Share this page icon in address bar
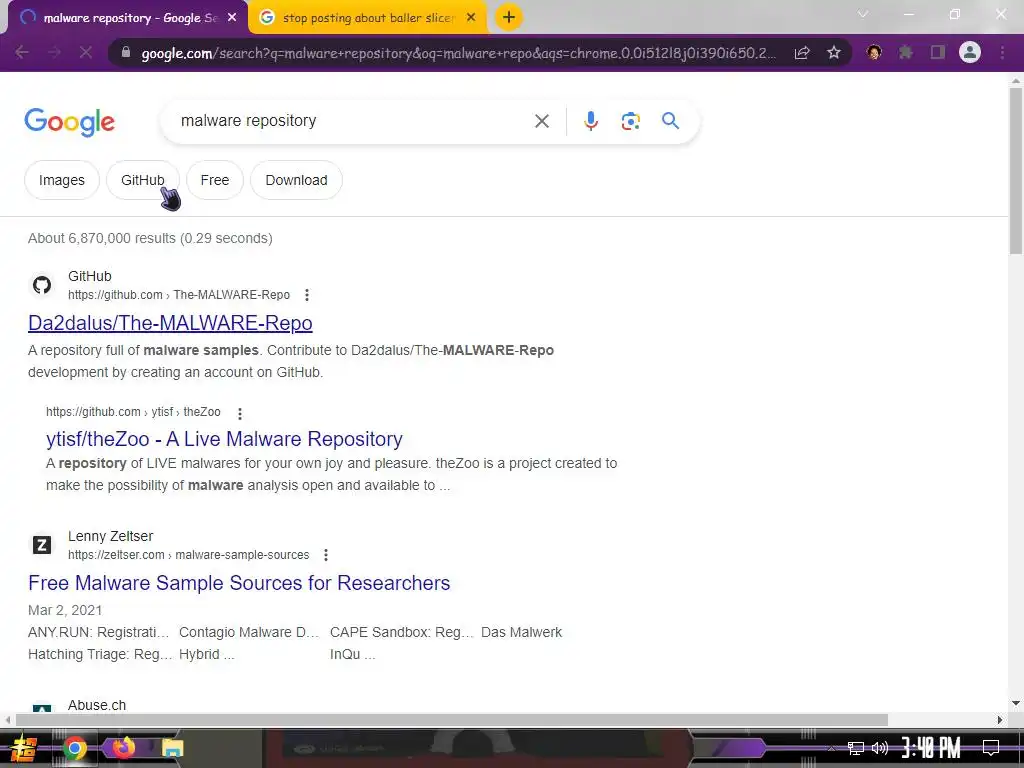The height and width of the screenshot is (768, 1024). [x=802, y=52]
